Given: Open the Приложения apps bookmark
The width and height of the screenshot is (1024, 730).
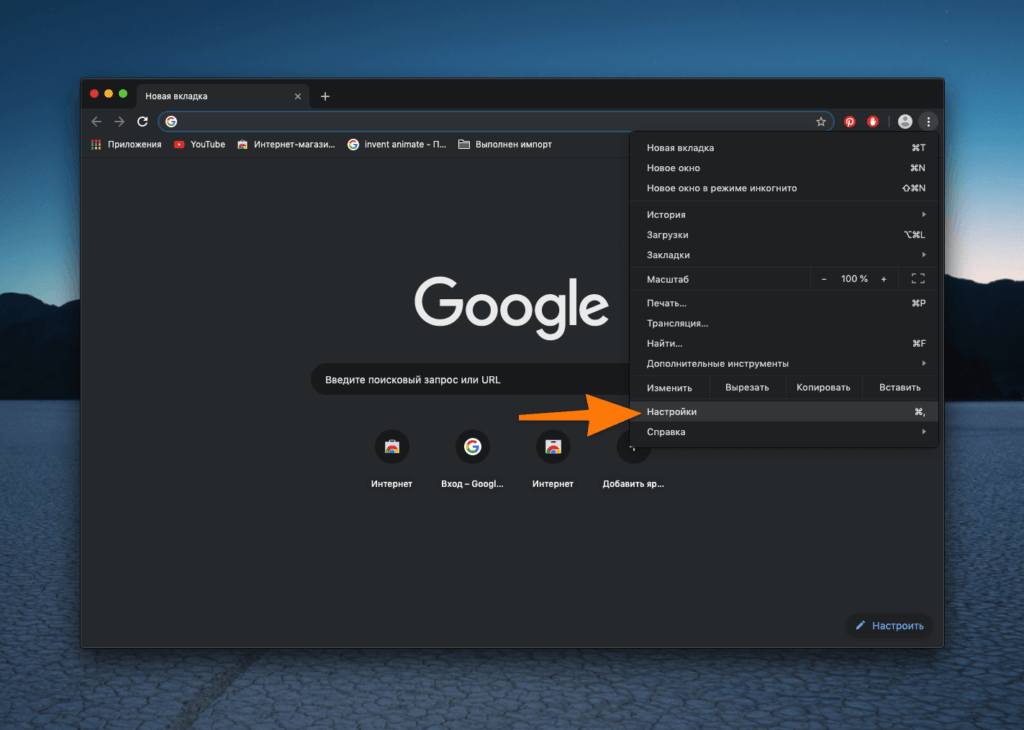Looking at the screenshot, I should click(x=126, y=144).
